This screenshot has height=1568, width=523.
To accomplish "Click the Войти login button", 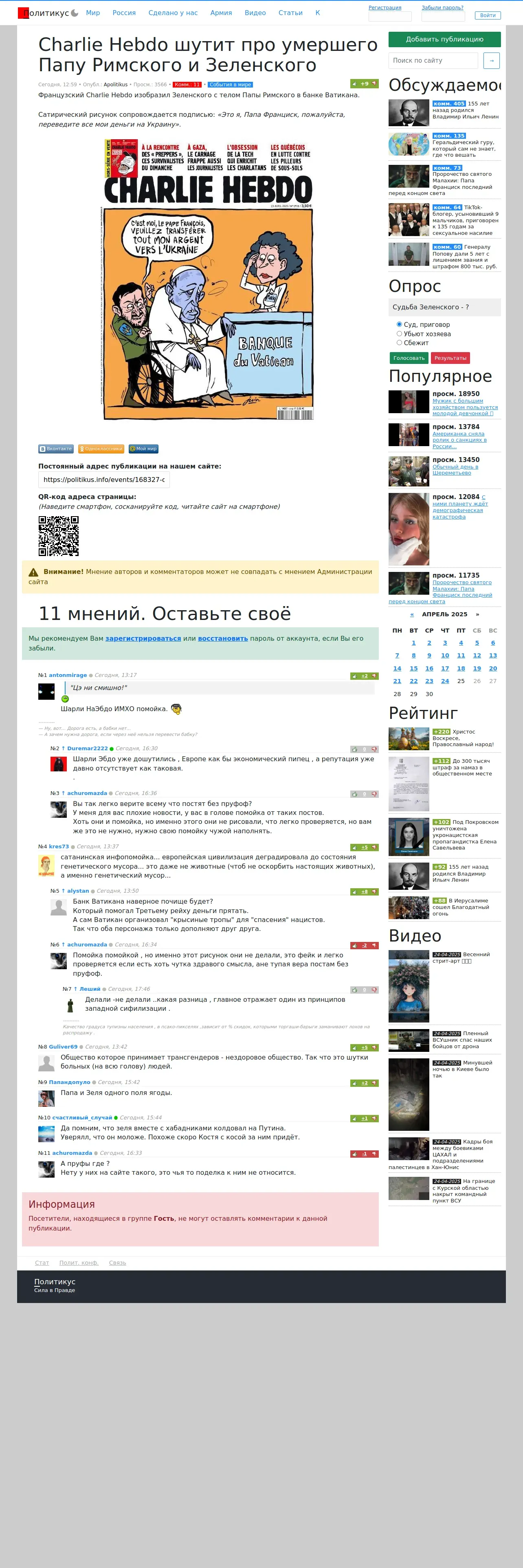I will coord(488,15).
